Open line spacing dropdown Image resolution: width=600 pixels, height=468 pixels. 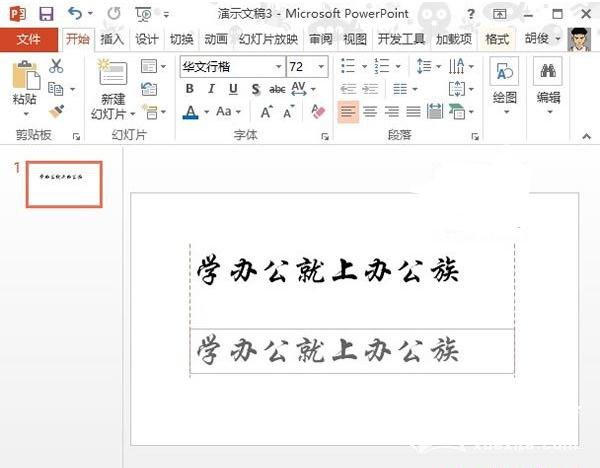pos(429,66)
